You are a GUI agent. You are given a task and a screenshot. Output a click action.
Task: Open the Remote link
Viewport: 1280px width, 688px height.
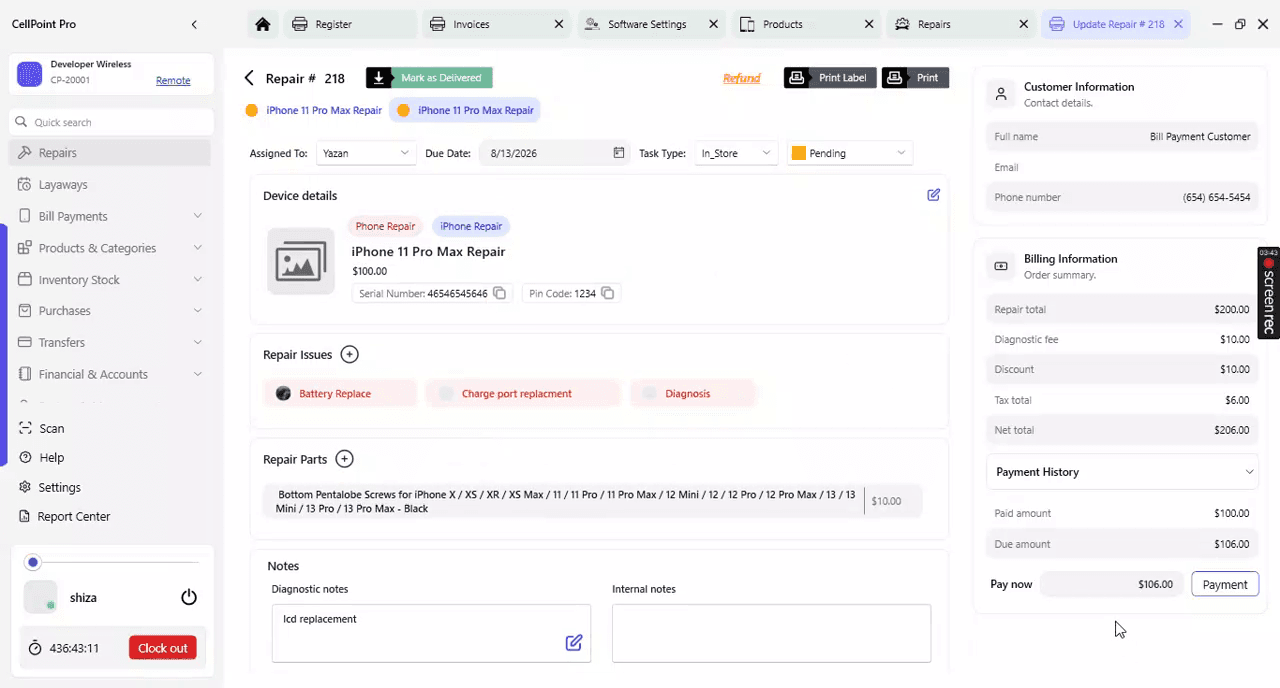pos(173,80)
